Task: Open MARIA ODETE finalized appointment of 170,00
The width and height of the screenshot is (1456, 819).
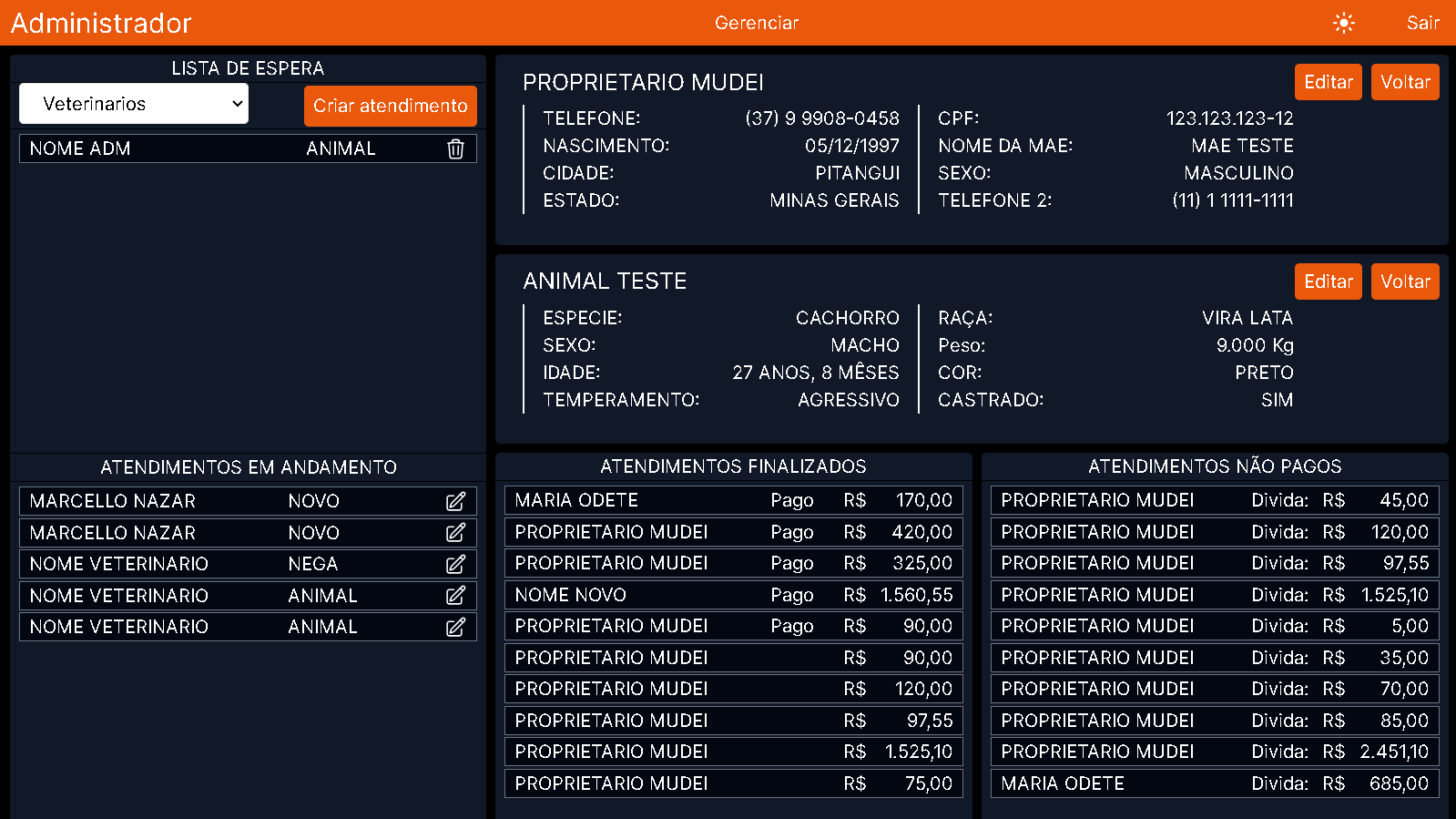Action: point(733,500)
